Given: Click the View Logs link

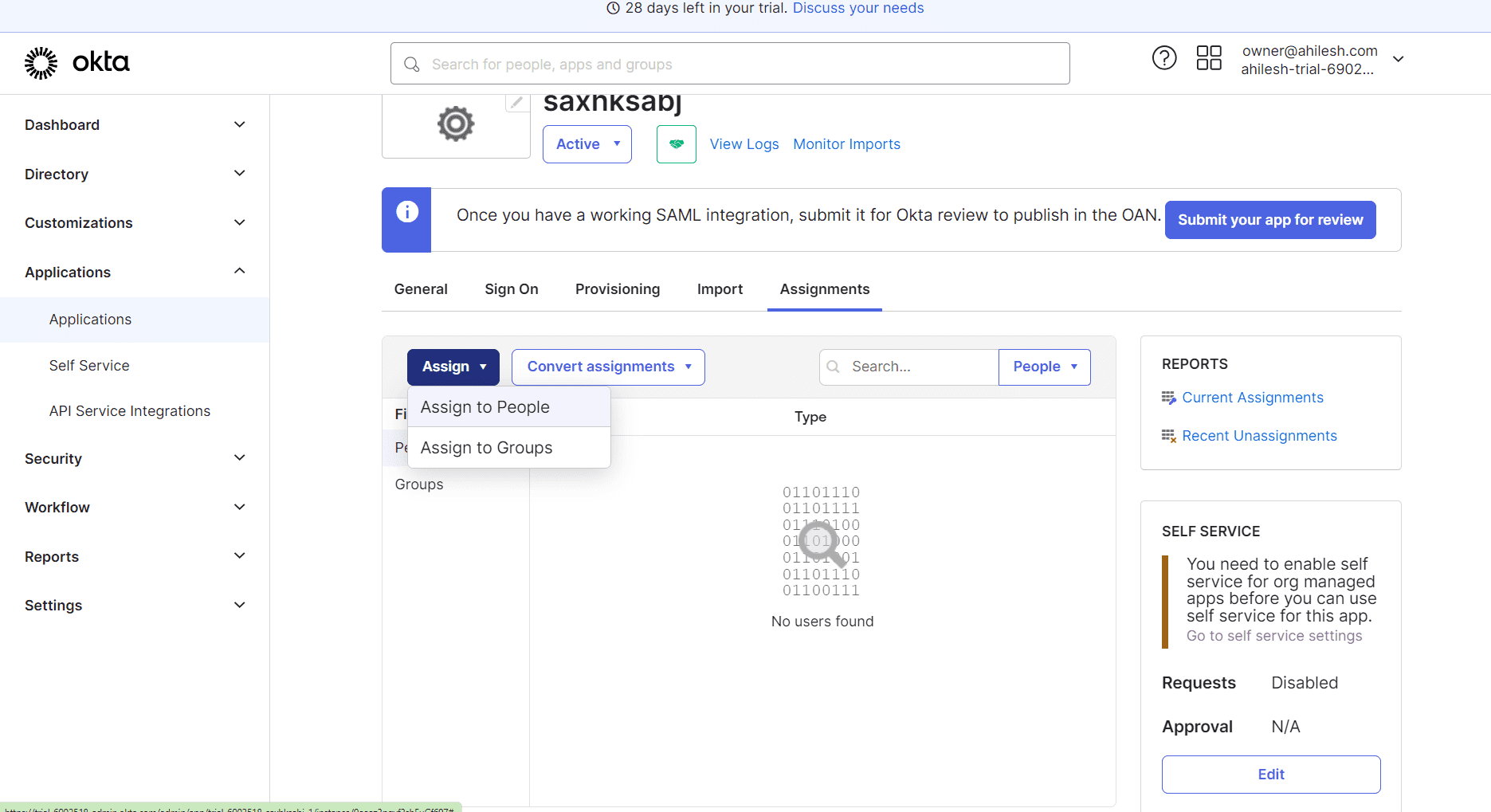Looking at the screenshot, I should click(x=744, y=144).
